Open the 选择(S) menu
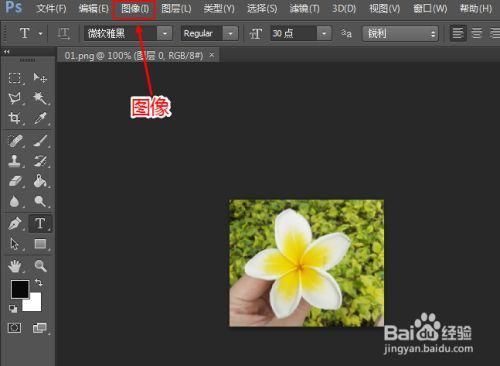This screenshot has width=500, height=366. pos(262,8)
